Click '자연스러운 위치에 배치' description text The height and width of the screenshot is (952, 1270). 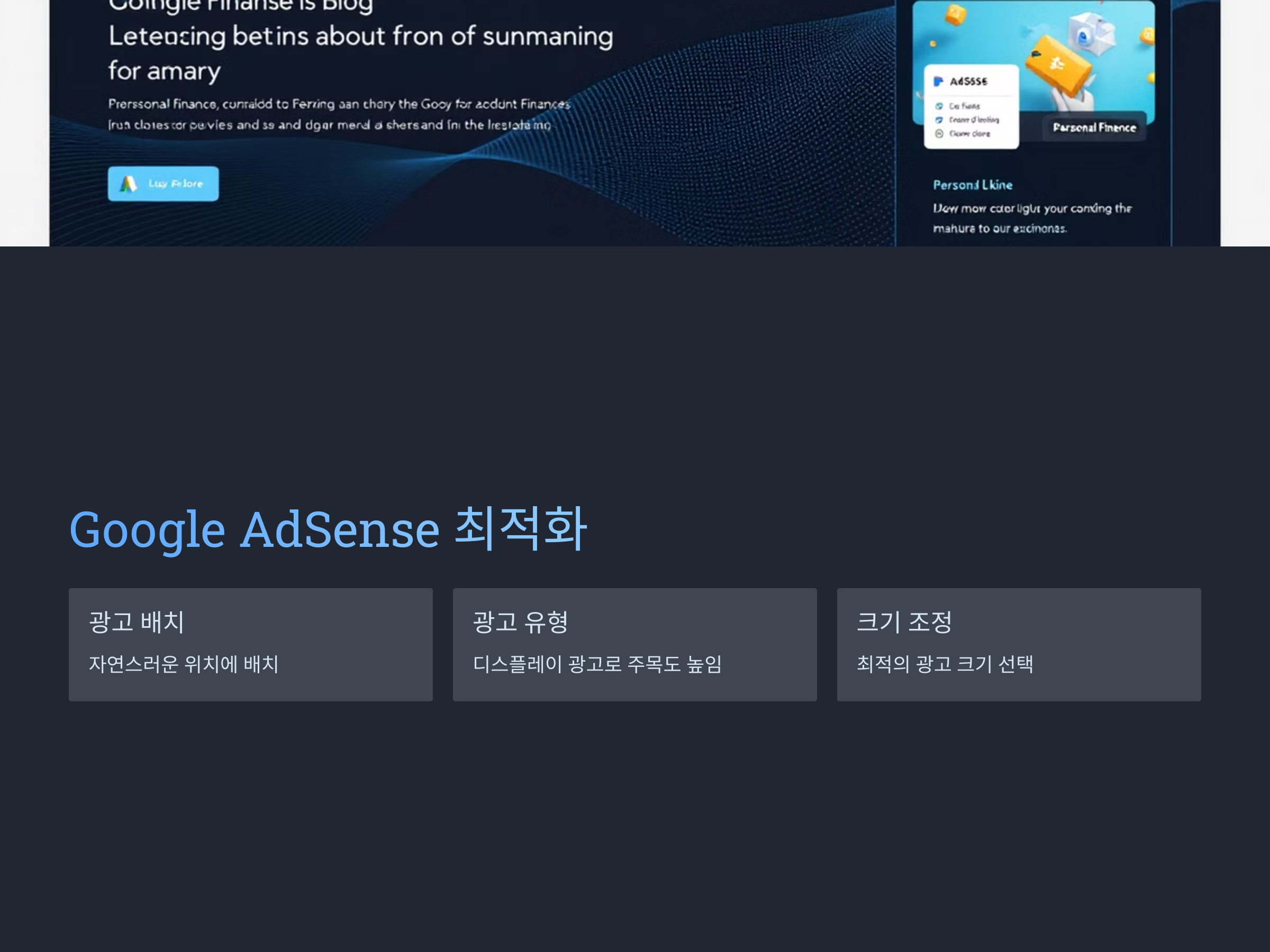pos(184,664)
